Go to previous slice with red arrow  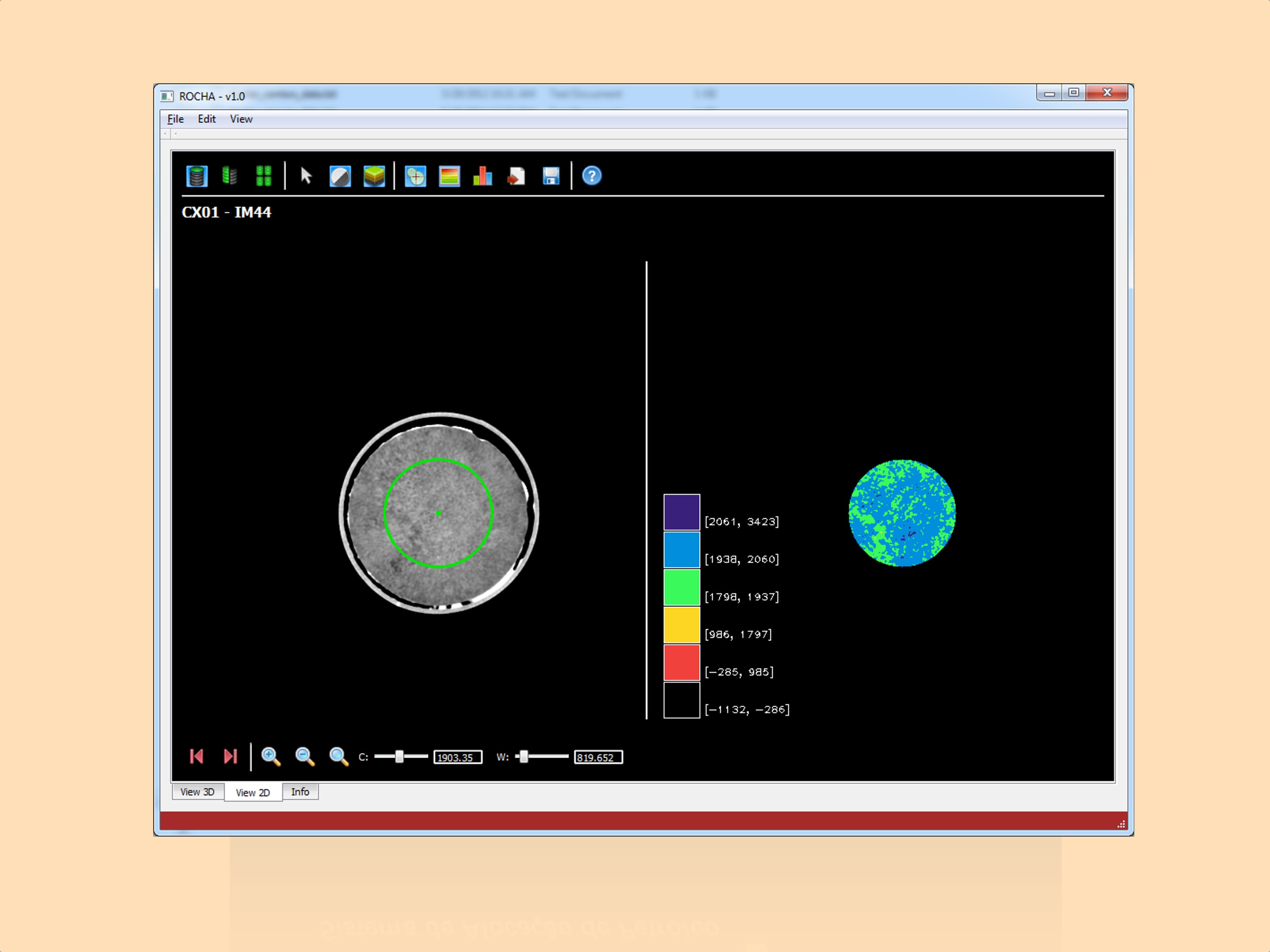tap(196, 756)
